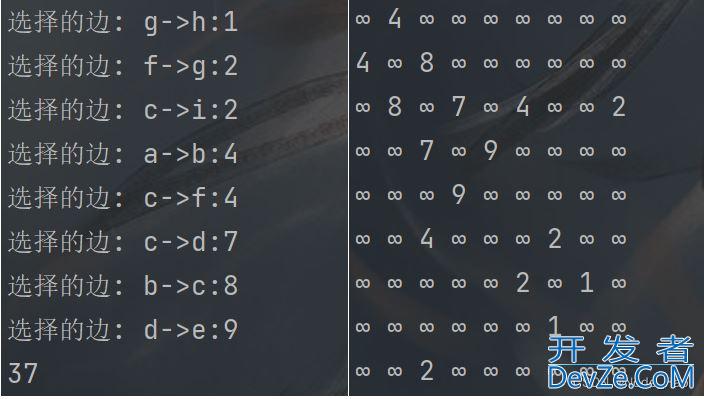Select the edge line f->g:2
The width and height of the screenshot is (704, 399).
(x=123, y=66)
